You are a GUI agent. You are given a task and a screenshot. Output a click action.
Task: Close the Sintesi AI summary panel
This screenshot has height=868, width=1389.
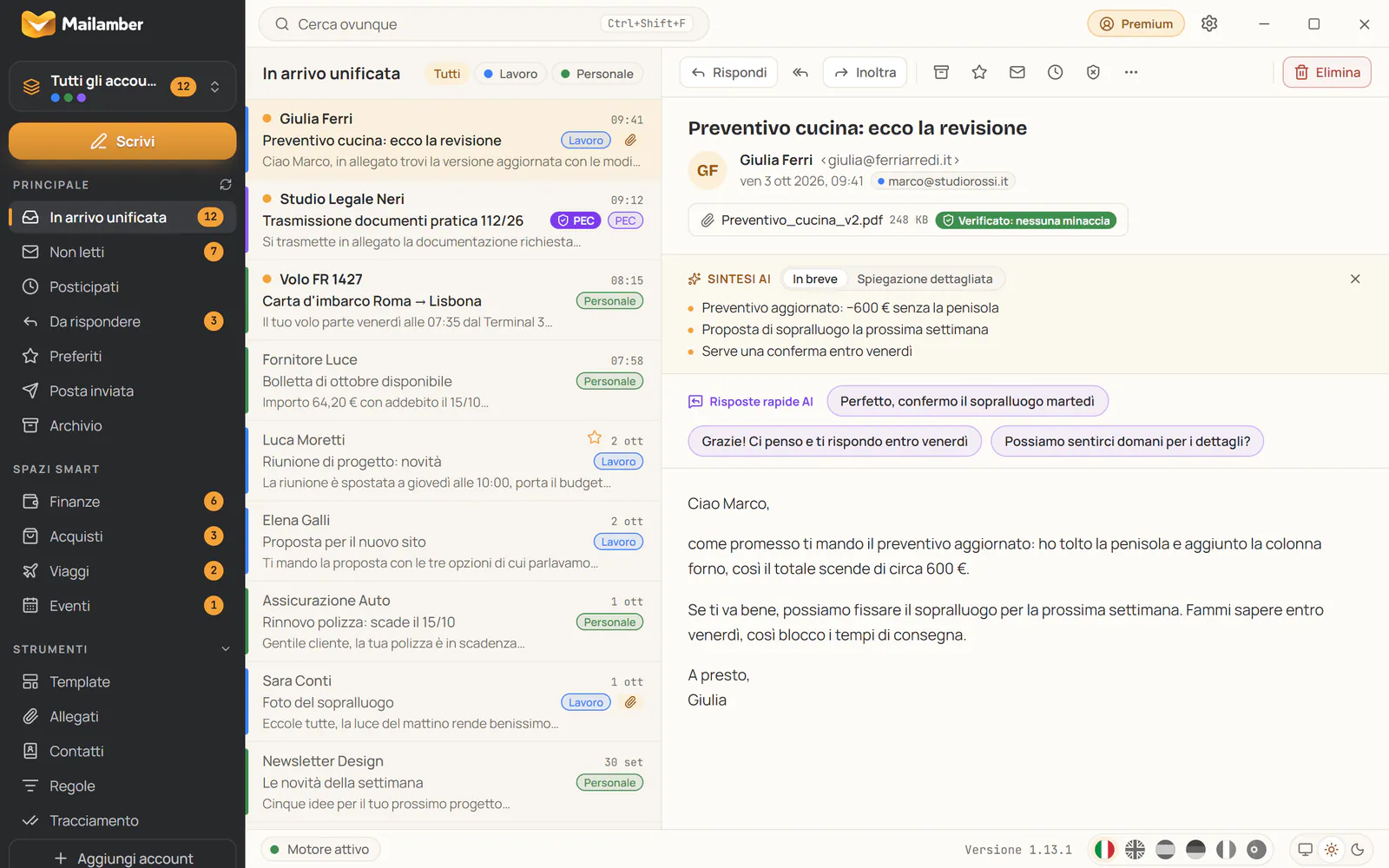pyautogui.click(x=1355, y=279)
